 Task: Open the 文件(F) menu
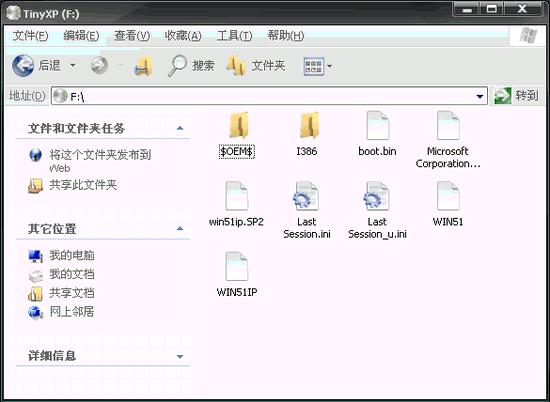[x=30, y=36]
